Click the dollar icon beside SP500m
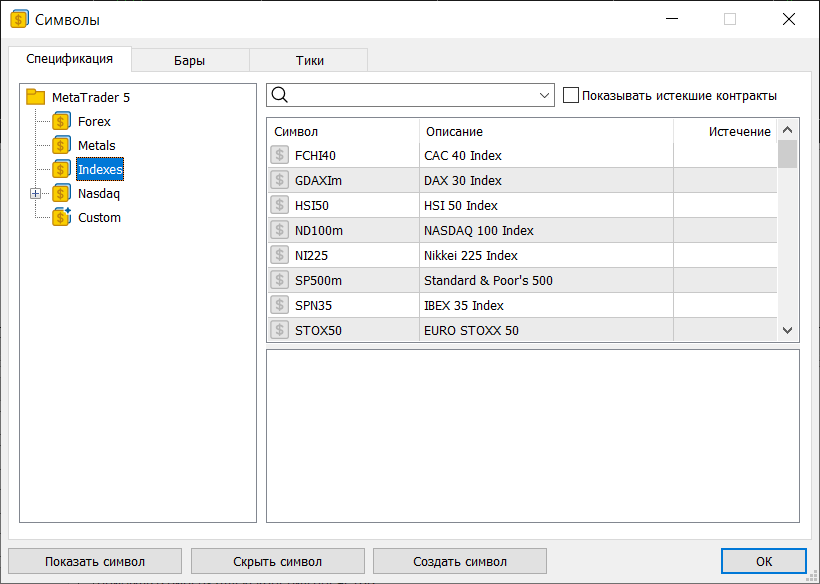 (279, 280)
